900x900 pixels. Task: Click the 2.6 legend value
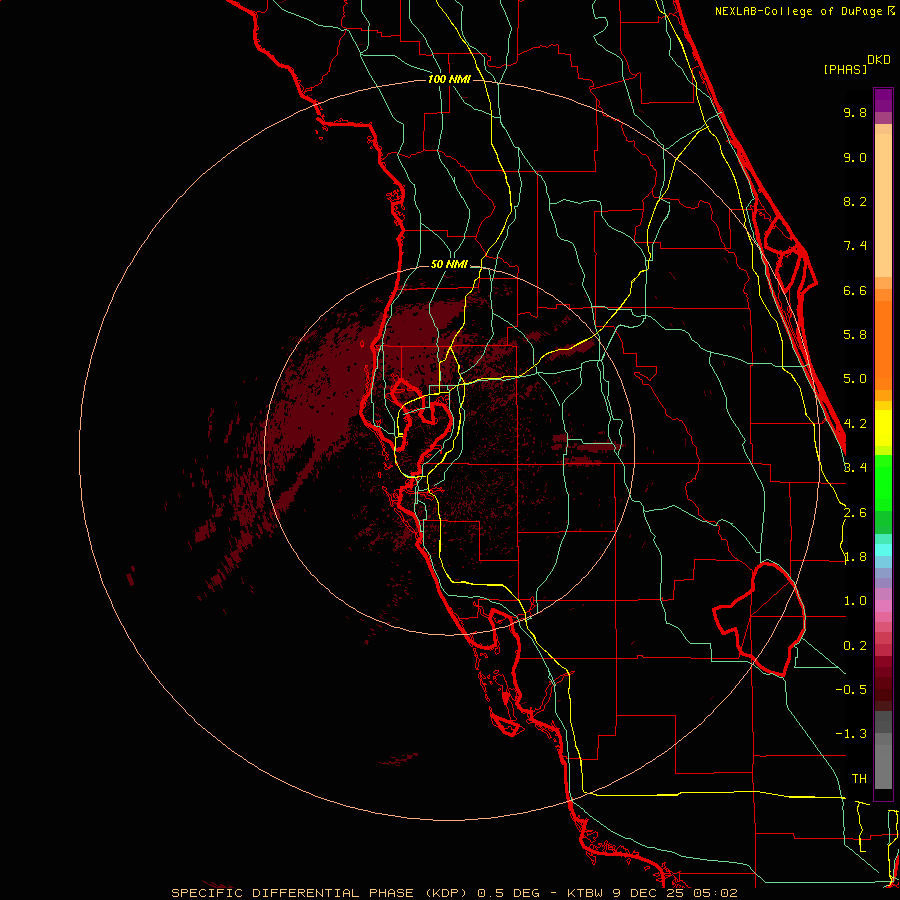(x=855, y=513)
